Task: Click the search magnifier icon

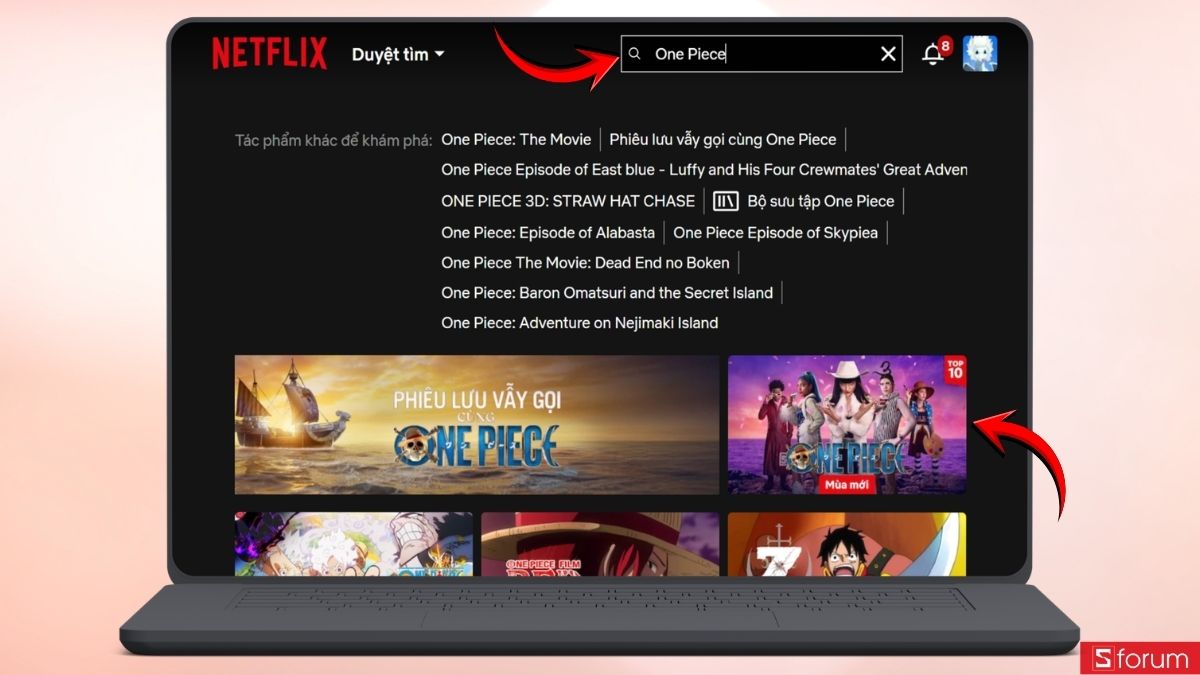Action: pos(634,54)
